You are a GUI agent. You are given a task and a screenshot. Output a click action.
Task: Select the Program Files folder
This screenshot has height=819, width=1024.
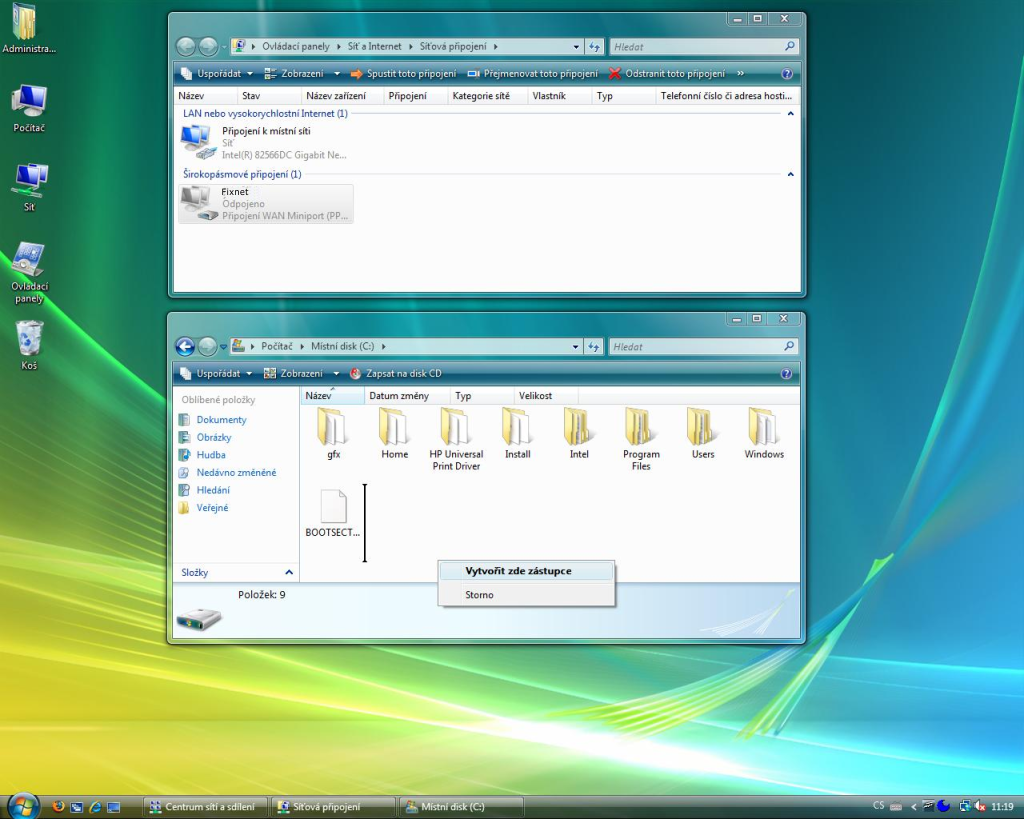pos(641,438)
